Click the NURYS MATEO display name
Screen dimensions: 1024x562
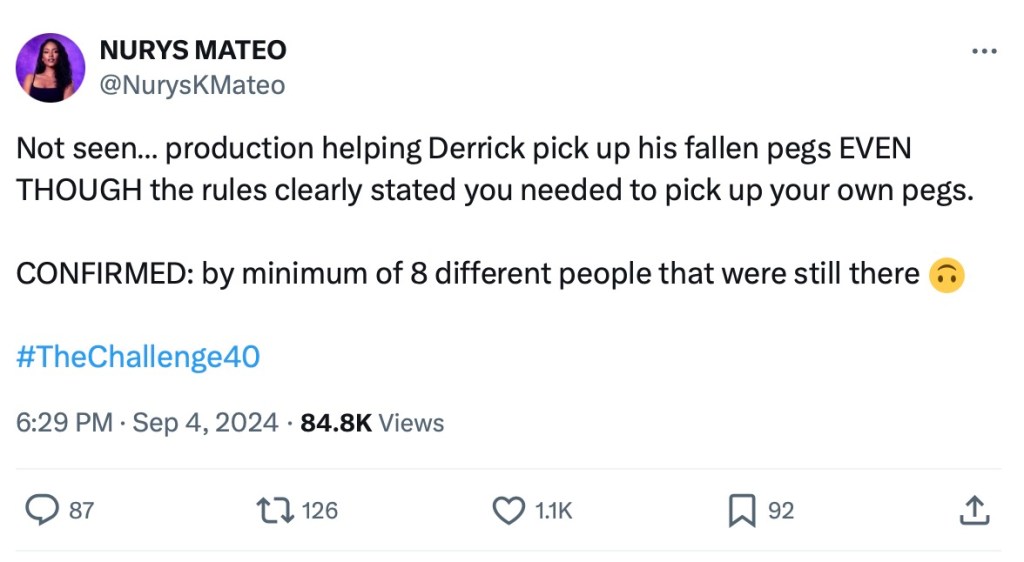(193, 50)
